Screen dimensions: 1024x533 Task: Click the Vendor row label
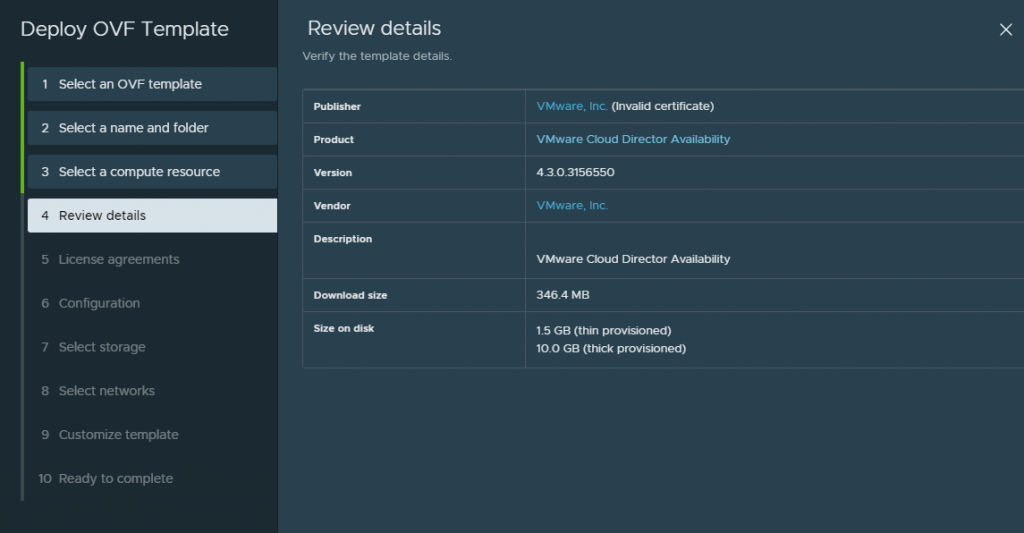pyautogui.click(x=332, y=206)
